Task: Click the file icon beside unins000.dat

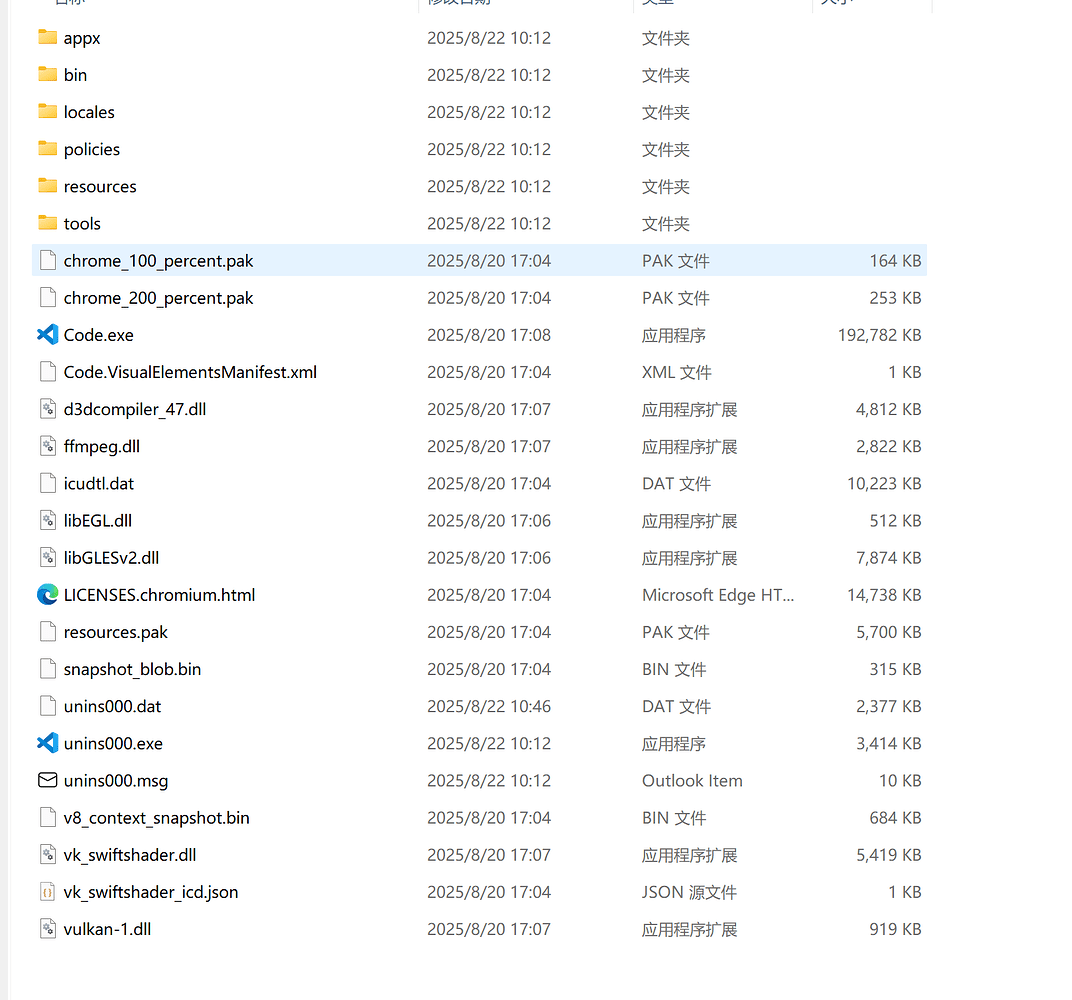Action: 47,706
